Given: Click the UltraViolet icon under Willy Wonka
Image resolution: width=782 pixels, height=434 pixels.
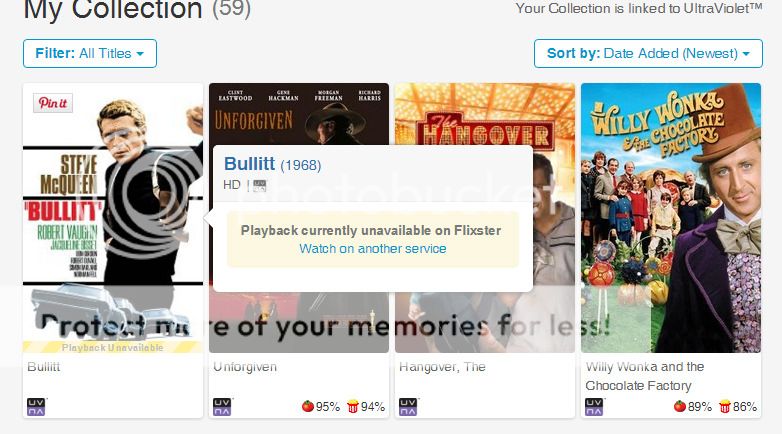Looking at the screenshot, I should coord(594,407).
